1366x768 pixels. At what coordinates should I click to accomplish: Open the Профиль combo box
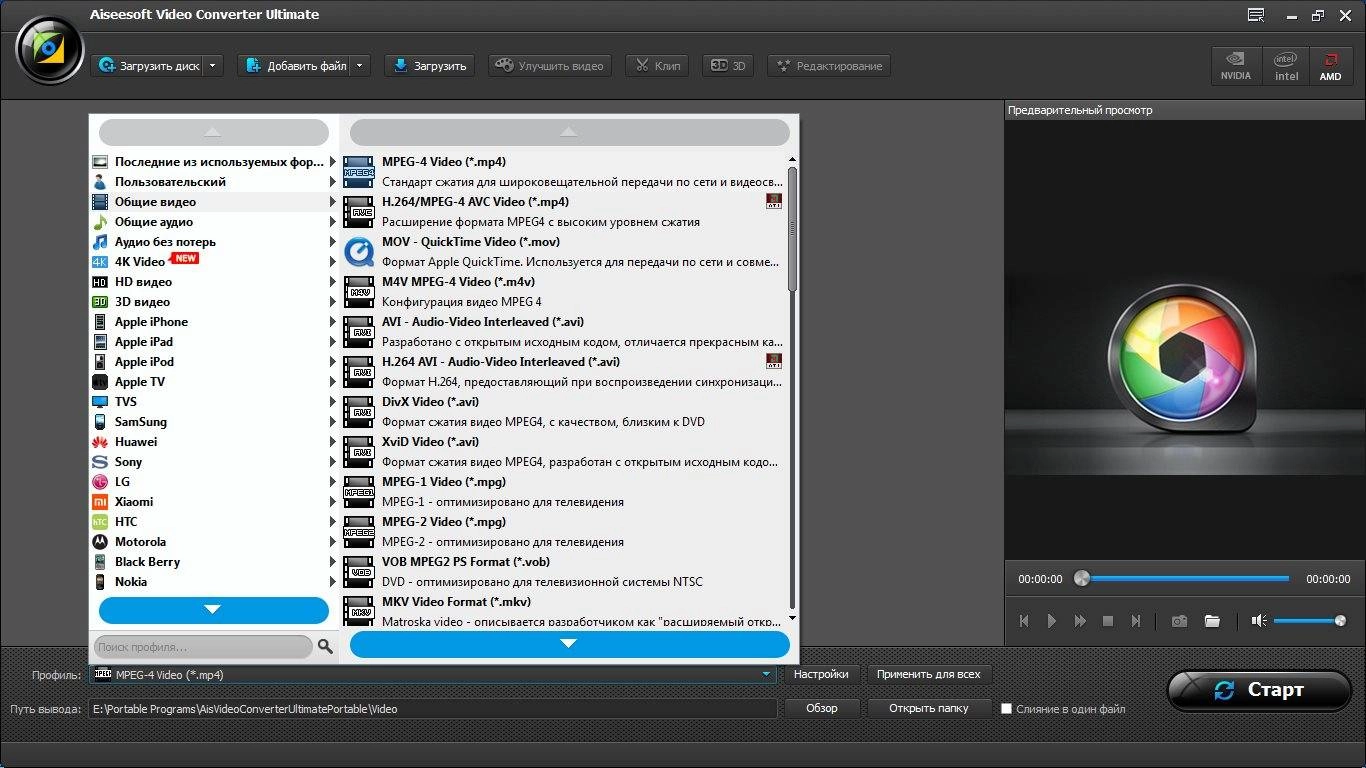(x=433, y=675)
